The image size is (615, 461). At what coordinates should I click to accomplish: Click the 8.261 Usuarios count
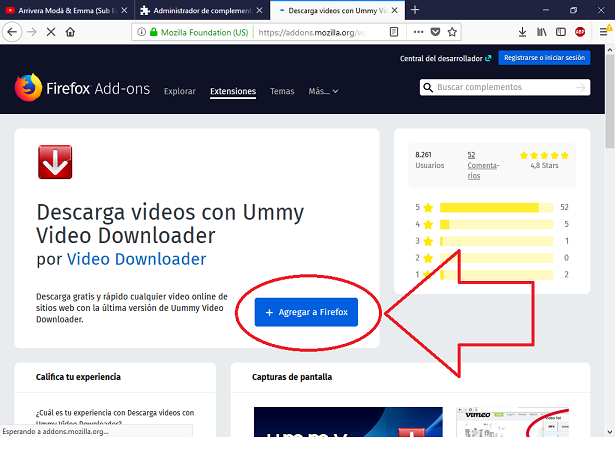[429, 160]
